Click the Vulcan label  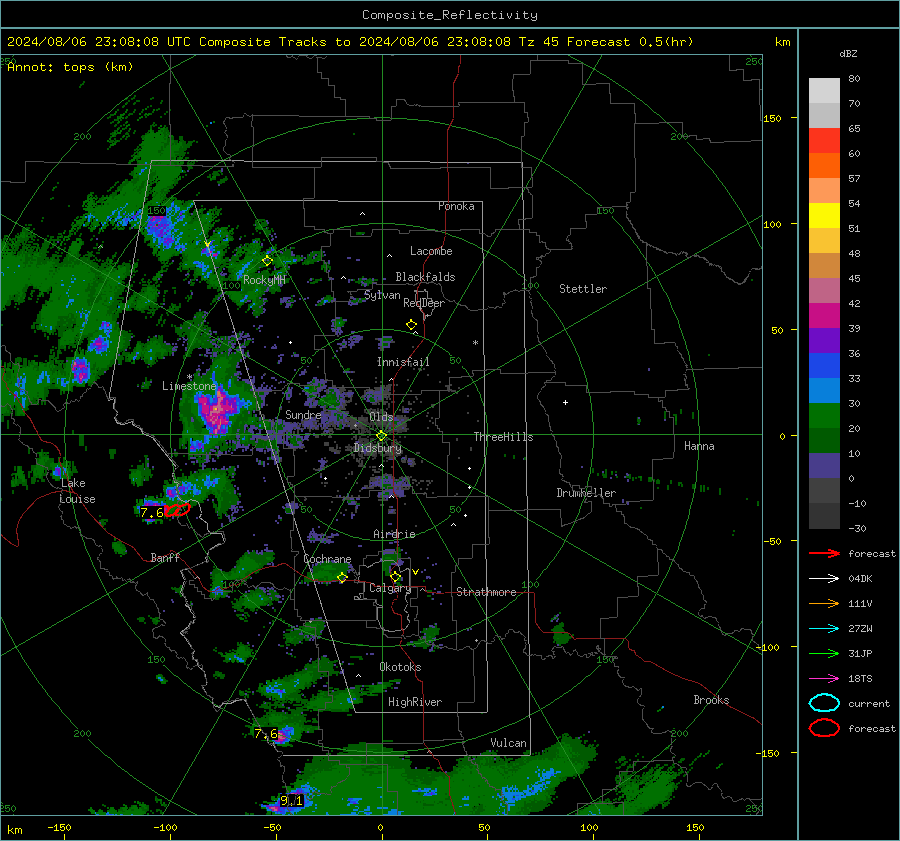508,743
